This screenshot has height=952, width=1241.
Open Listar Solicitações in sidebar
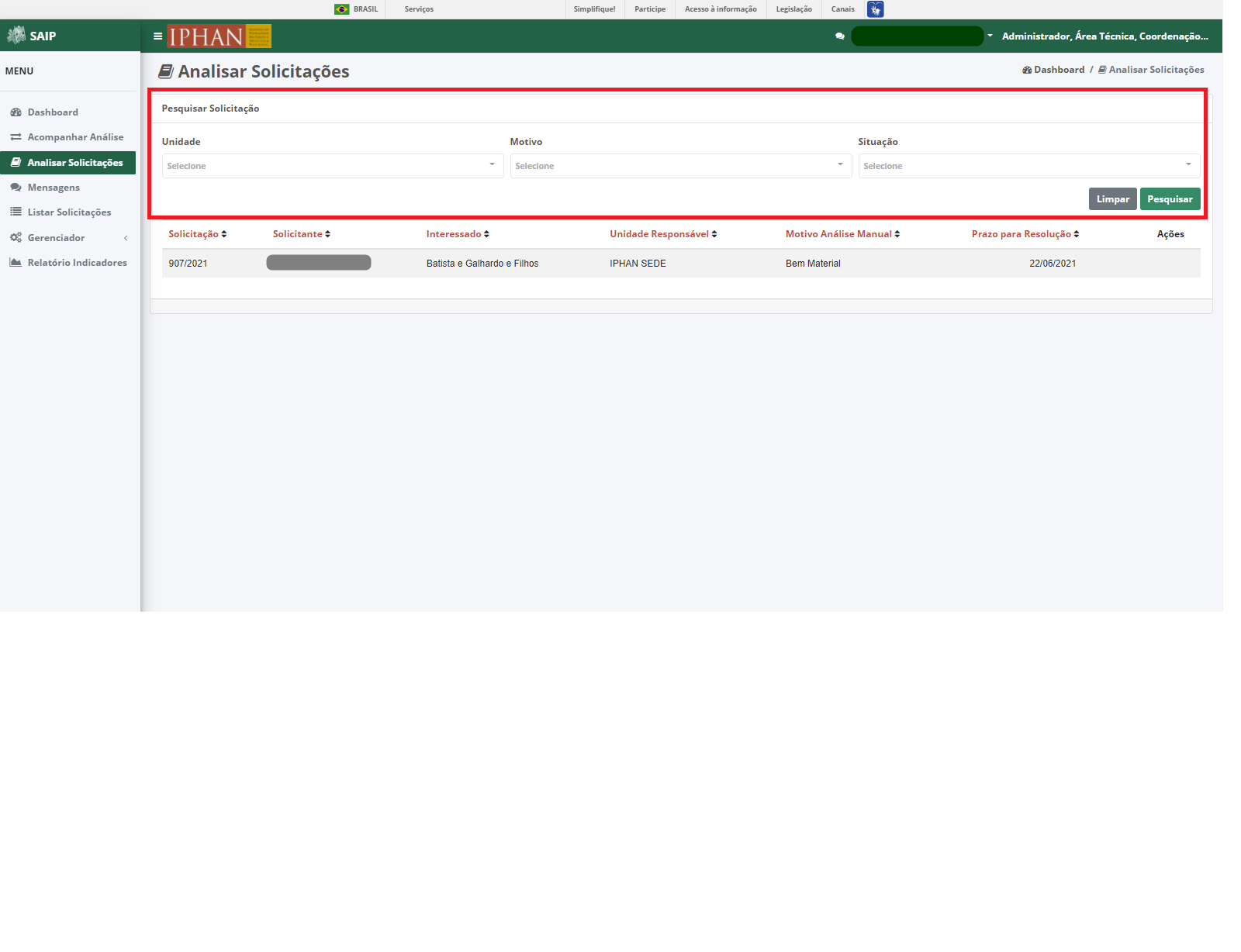[x=68, y=212]
